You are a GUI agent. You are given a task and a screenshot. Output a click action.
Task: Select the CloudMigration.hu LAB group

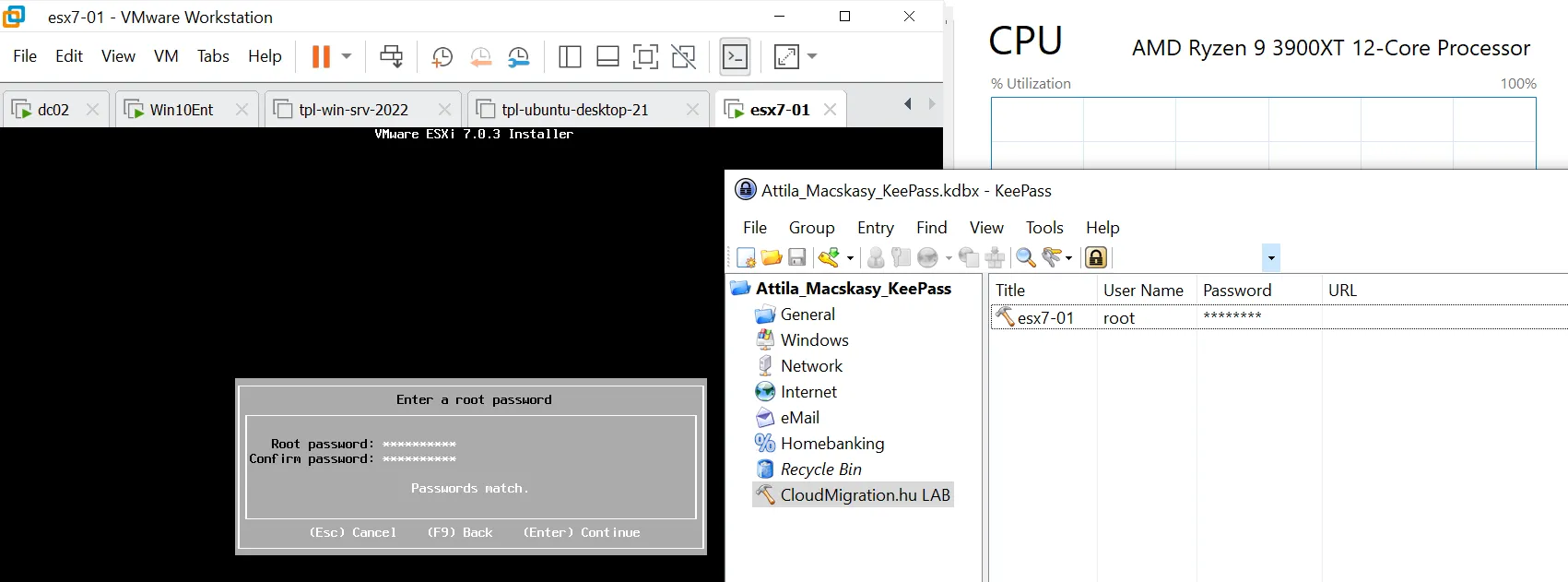coord(865,495)
